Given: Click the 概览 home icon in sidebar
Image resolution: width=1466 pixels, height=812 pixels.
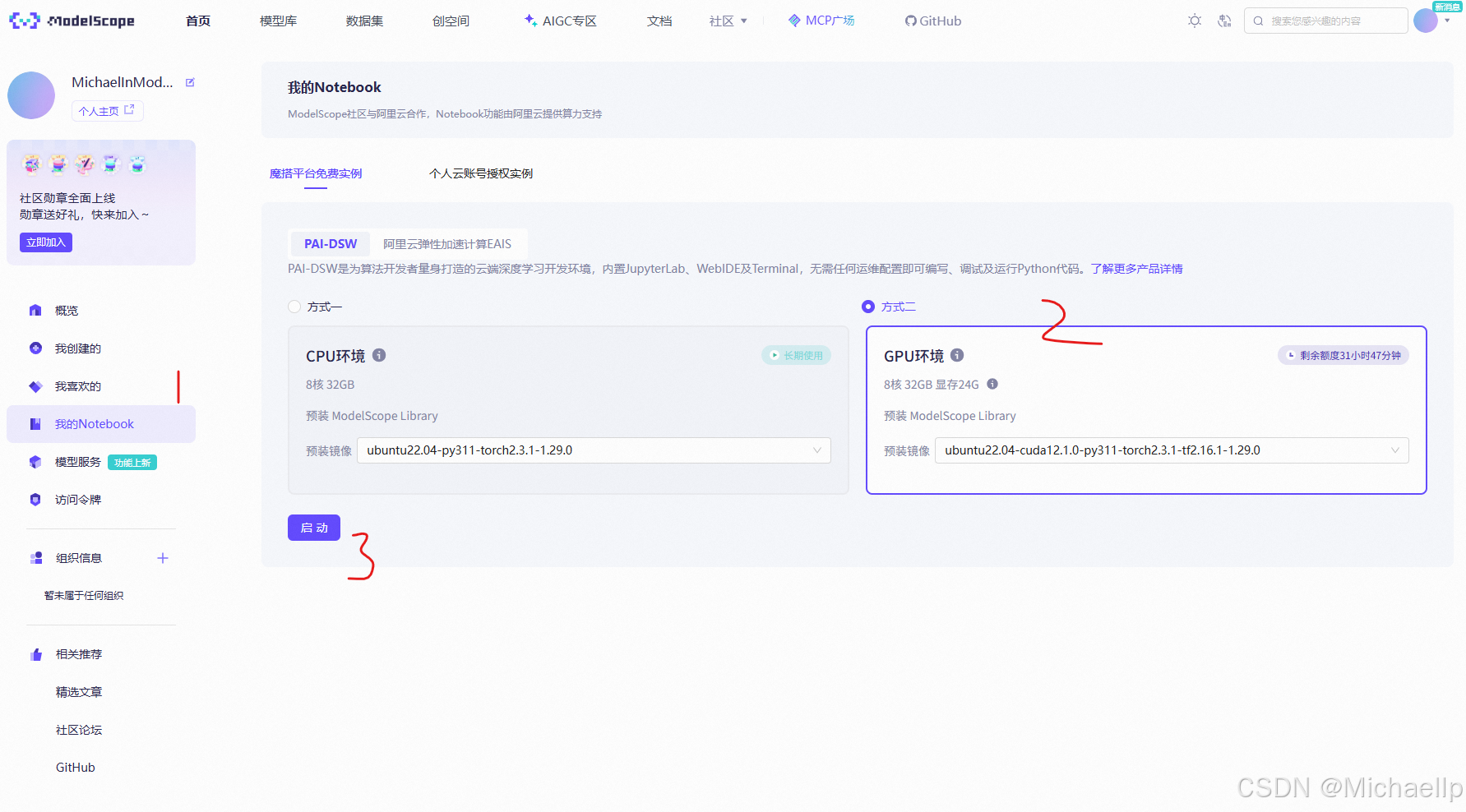Looking at the screenshot, I should (35, 311).
